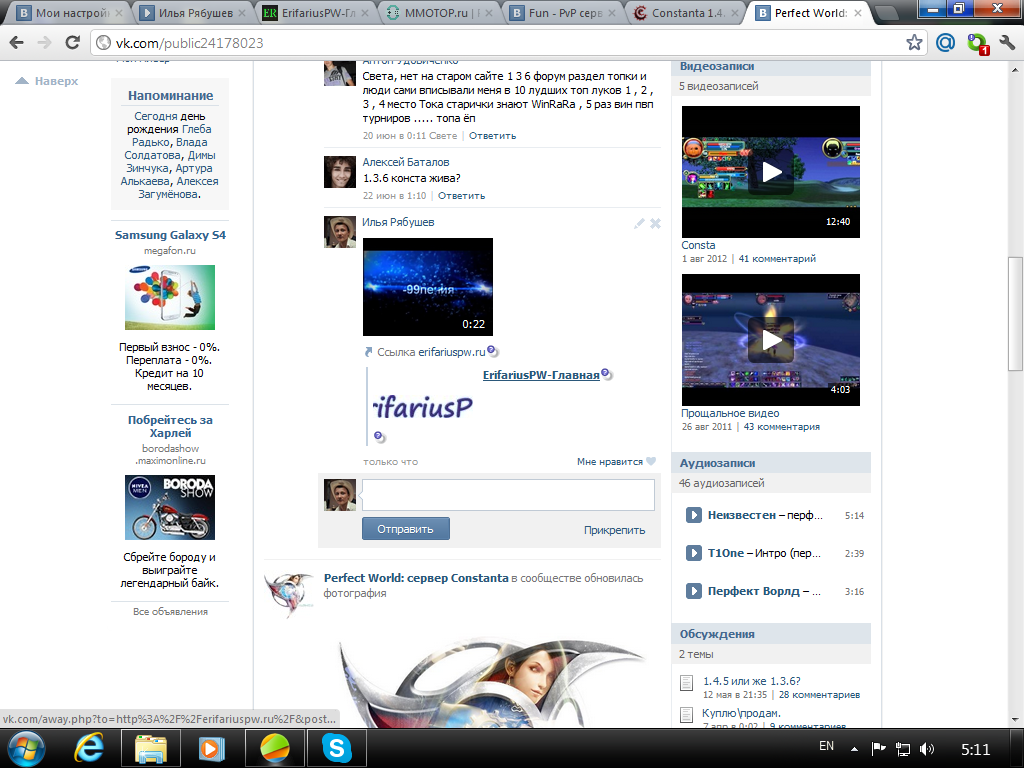Open the media player taskbar icon
Image resolution: width=1024 pixels, height=768 pixels.
coord(212,748)
